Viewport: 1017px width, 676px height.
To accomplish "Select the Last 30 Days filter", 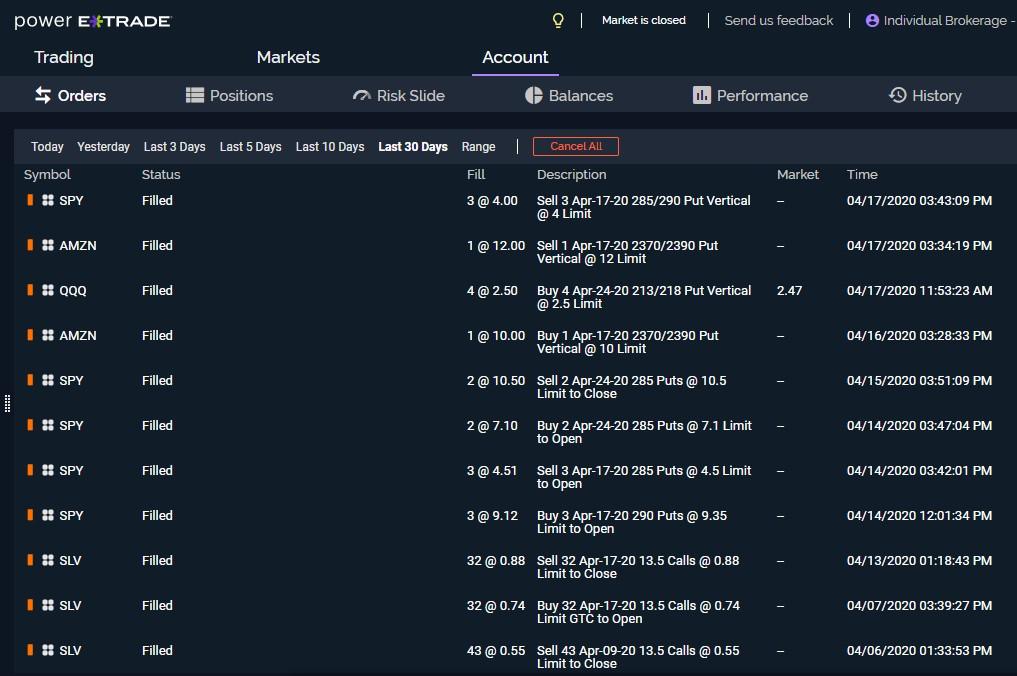I will tap(413, 147).
